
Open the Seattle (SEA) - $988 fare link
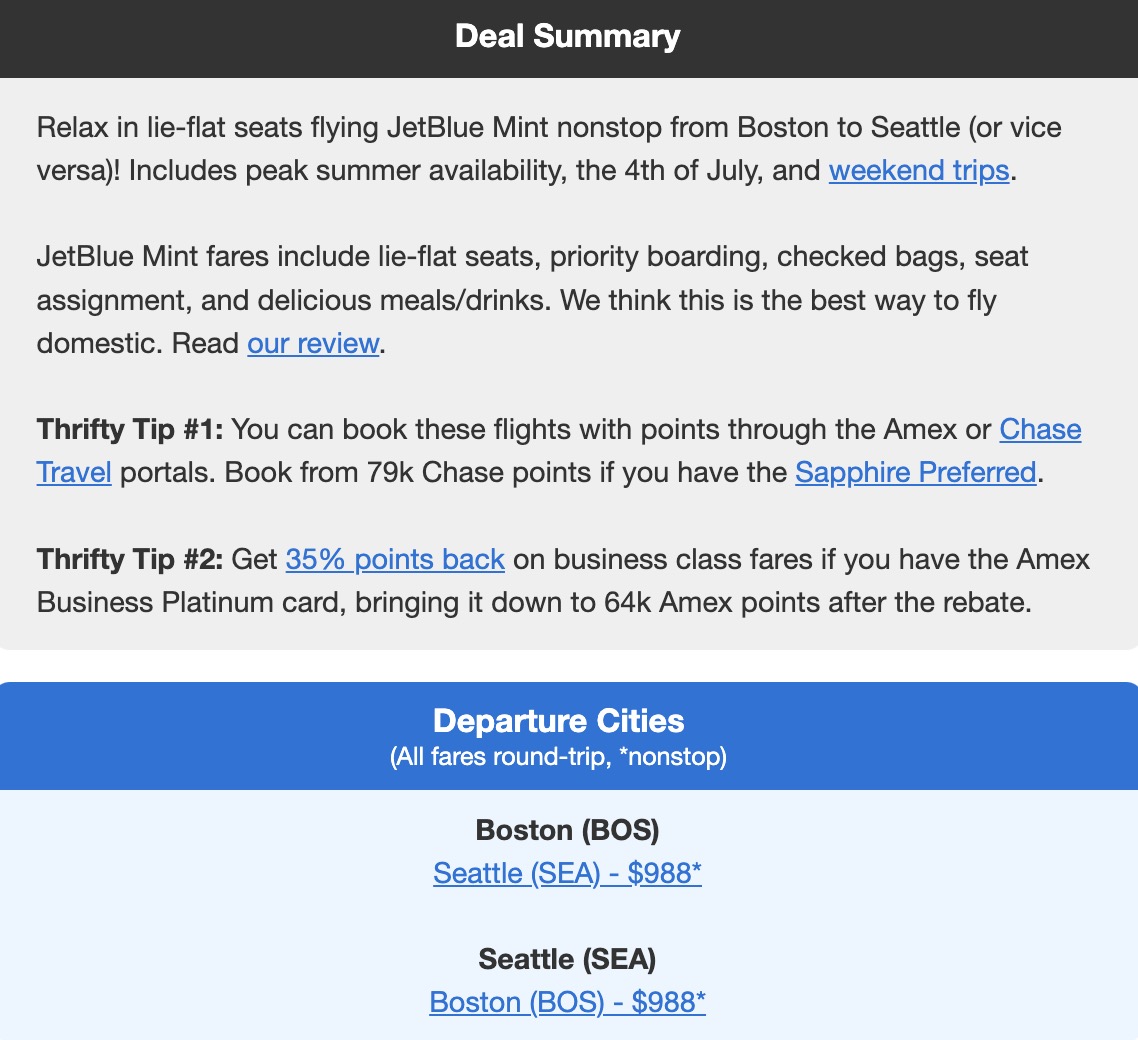pos(567,873)
